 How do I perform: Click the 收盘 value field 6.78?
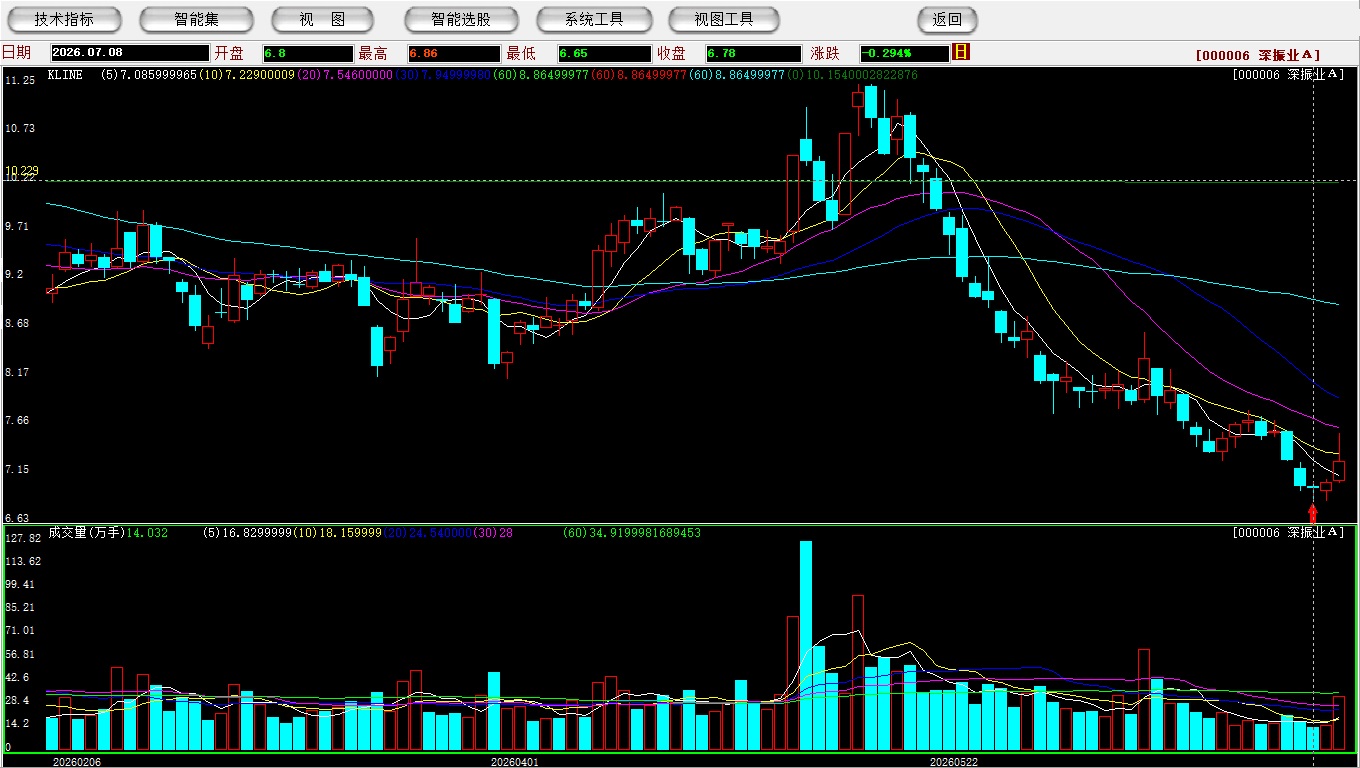(x=754, y=53)
